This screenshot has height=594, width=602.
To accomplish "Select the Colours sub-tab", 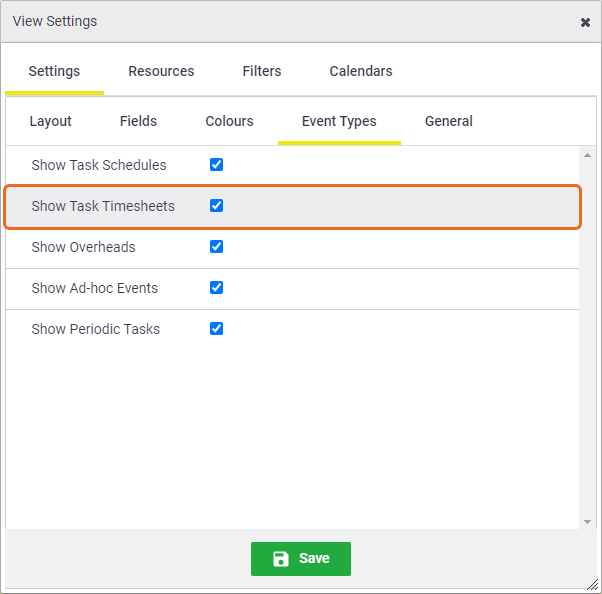I will pyautogui.click(x=229, y=121).
